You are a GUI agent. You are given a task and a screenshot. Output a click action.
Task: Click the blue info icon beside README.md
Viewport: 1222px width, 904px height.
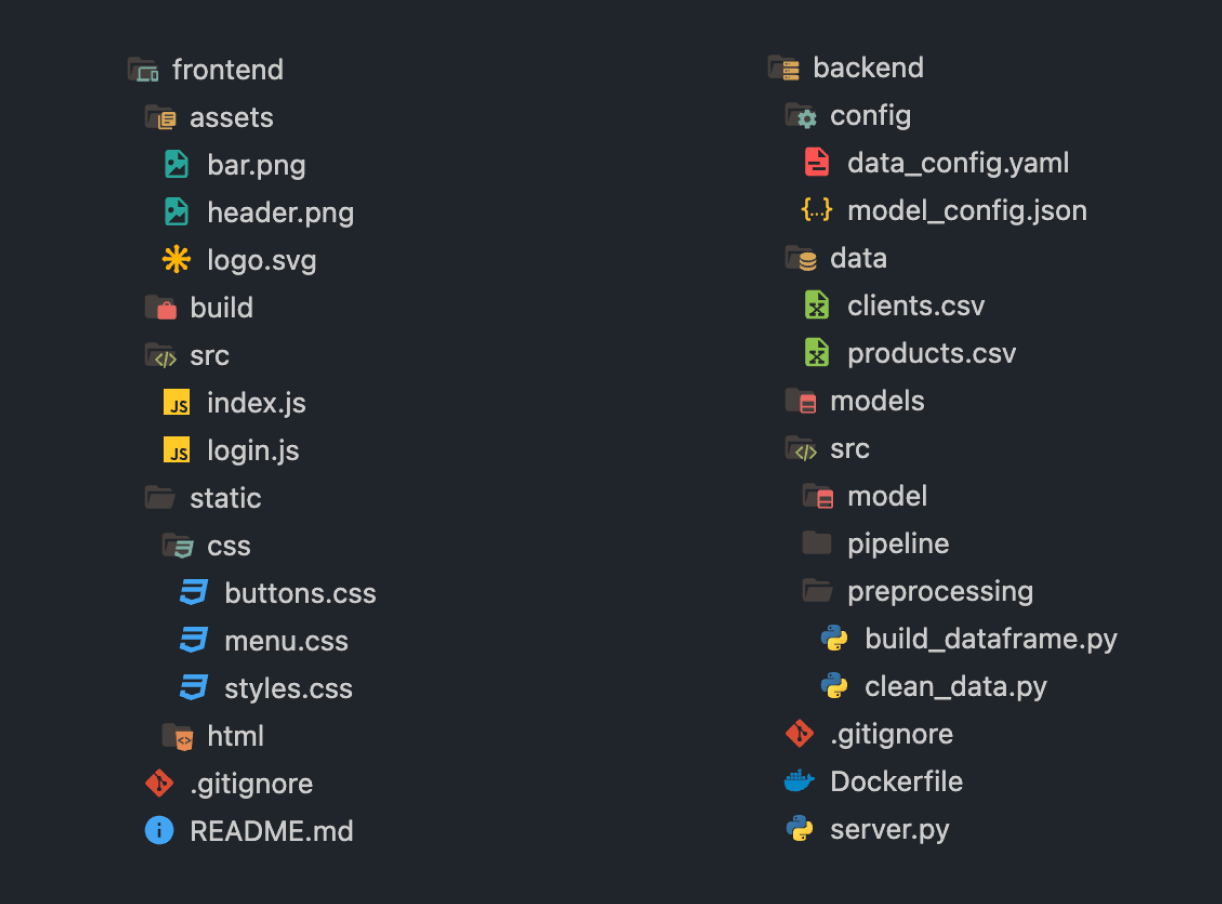pos(159,830)
